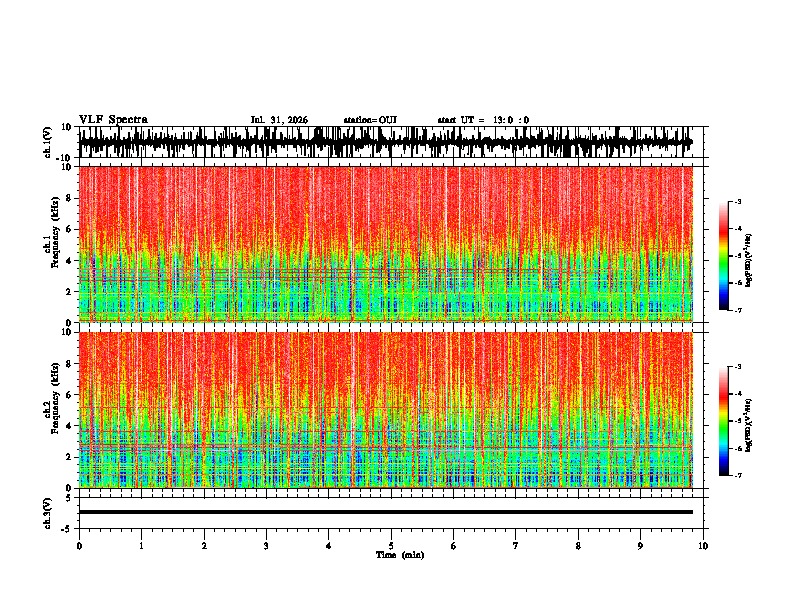Click the ch.1 color bar "-3" tick label
Screen dimensions: 792x612
point(738,201)
